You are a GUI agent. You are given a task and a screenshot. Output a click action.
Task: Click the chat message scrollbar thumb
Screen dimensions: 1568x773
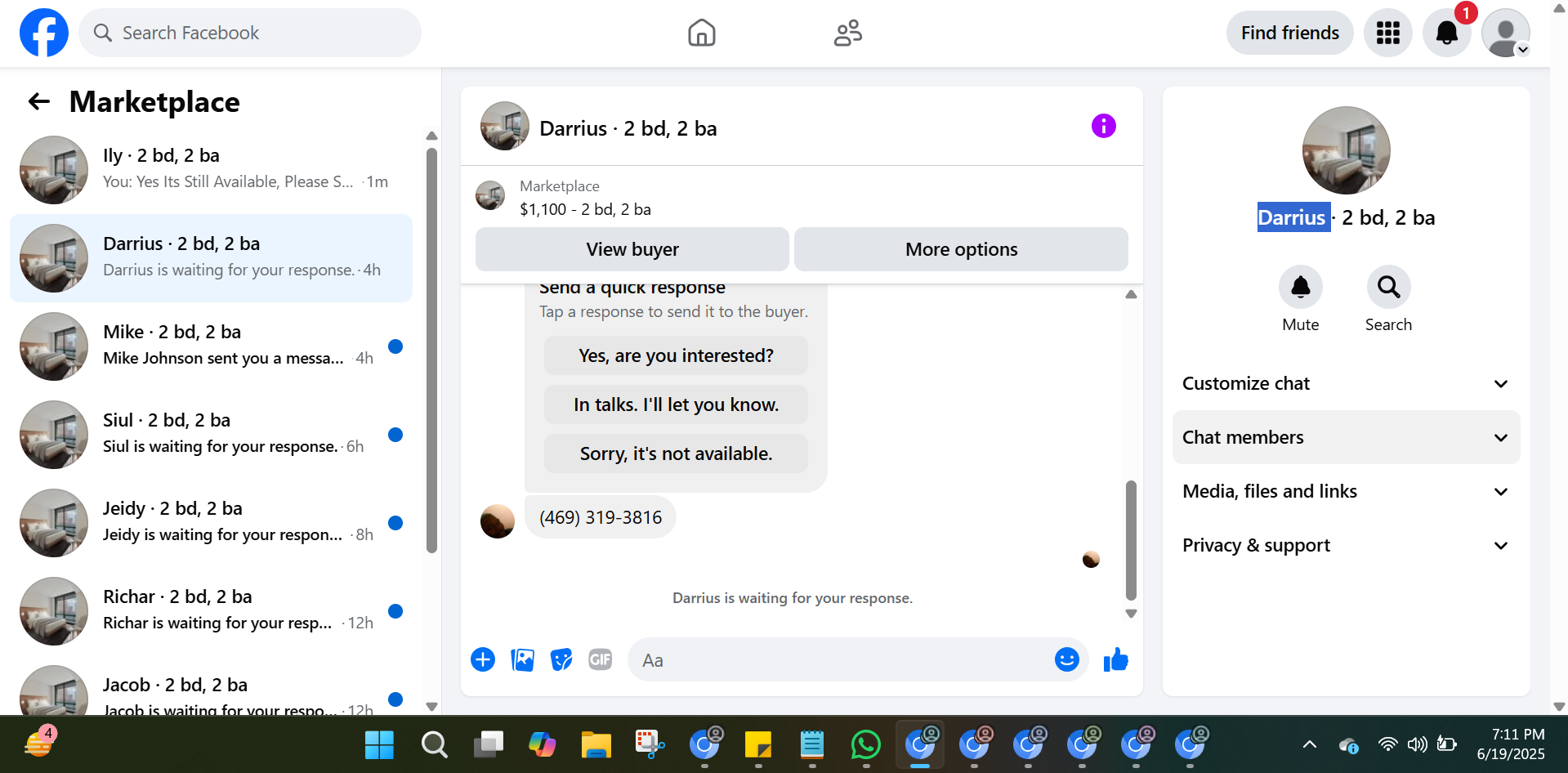(x=1131, y=540)
